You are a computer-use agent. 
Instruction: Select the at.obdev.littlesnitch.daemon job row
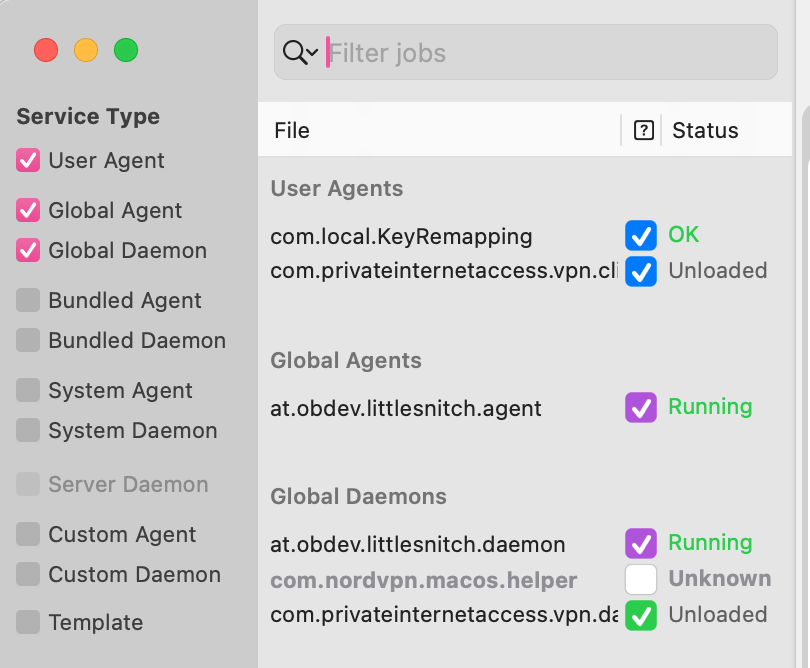[x=418, y=545]
